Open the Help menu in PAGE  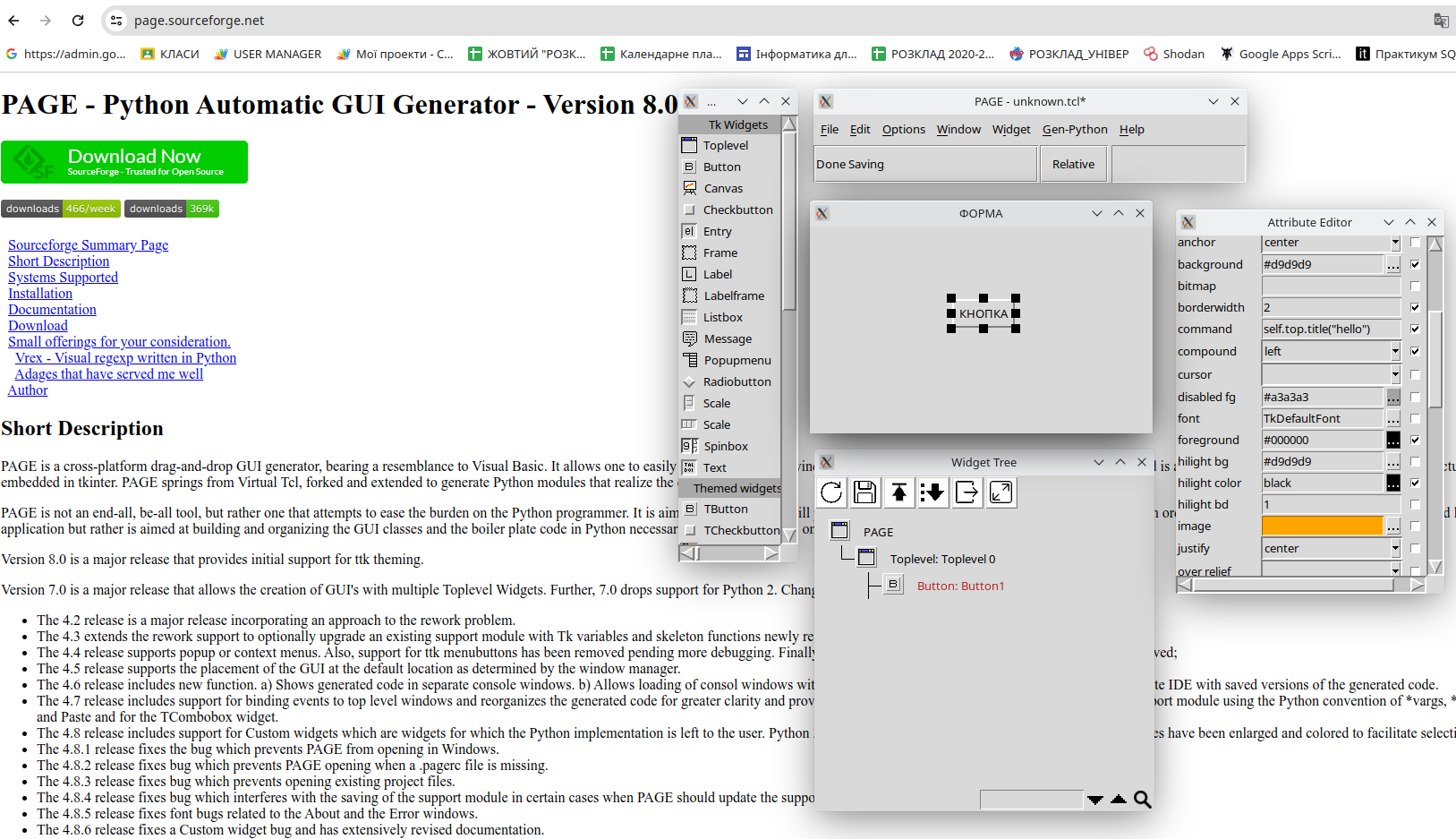click(x=1132, y=129)
